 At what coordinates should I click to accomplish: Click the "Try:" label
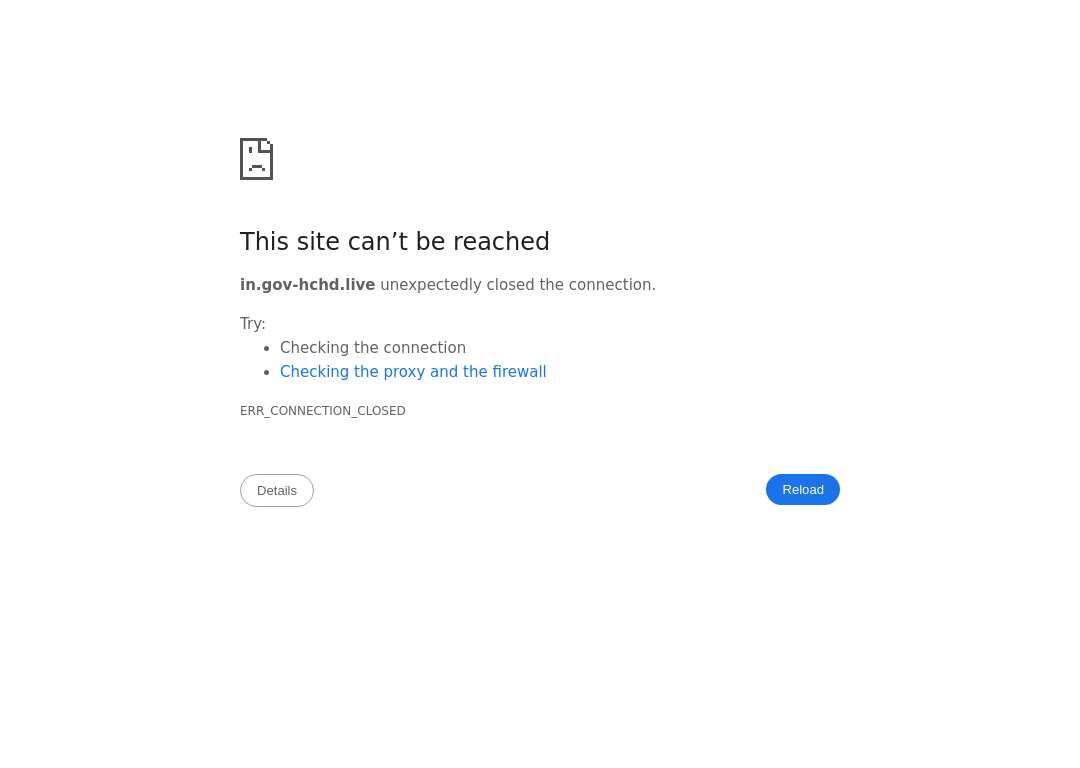click(253, 324)
